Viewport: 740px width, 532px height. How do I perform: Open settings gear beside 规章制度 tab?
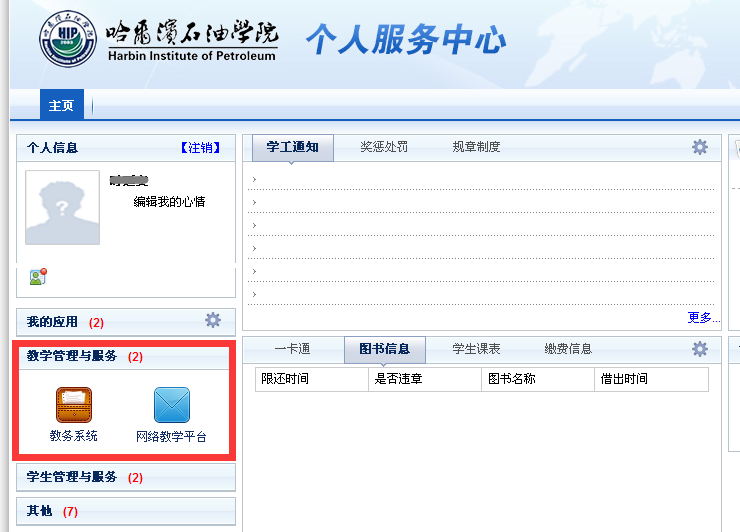700,147
